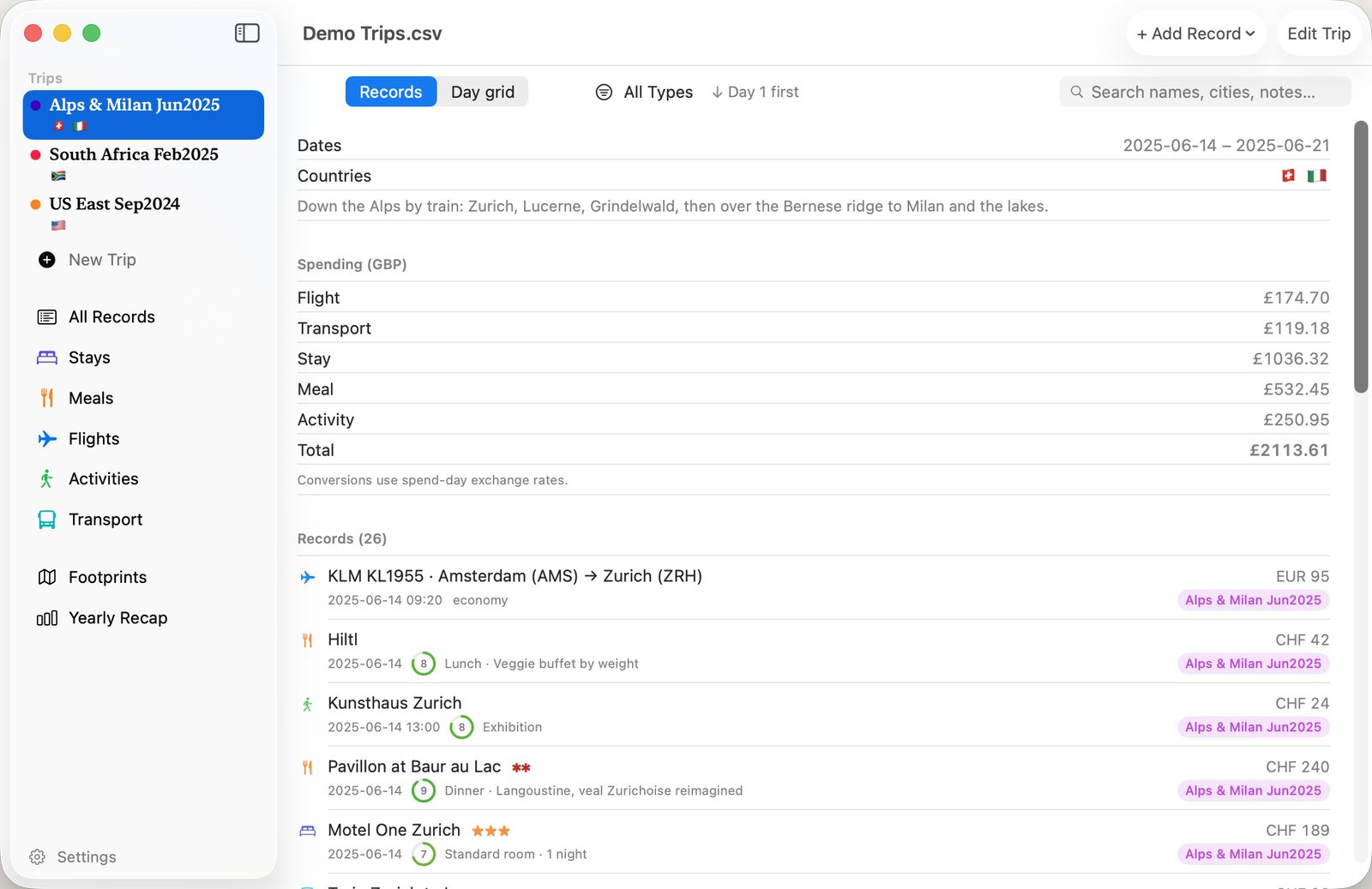Select the South Africa Feb2025 trip
Viewport: 1372px width, 889px height.
pos(143,164)
